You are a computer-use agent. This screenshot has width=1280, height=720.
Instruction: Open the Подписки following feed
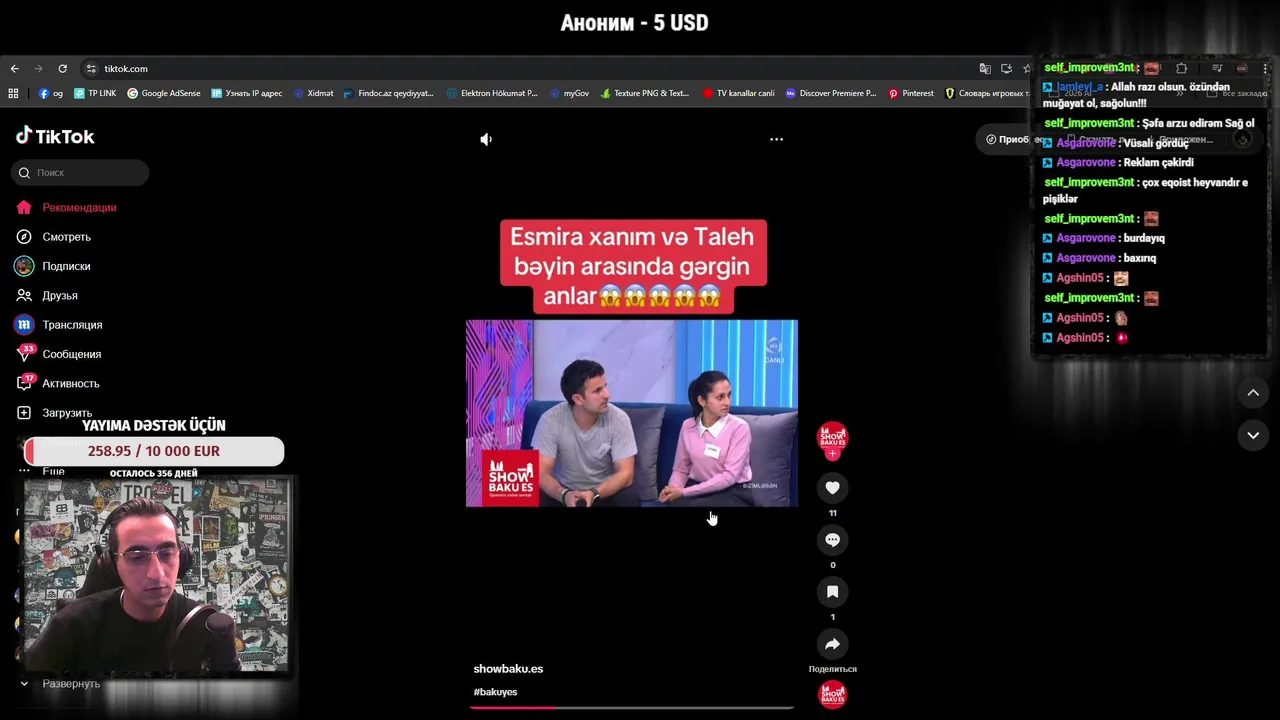click(54, 266)
